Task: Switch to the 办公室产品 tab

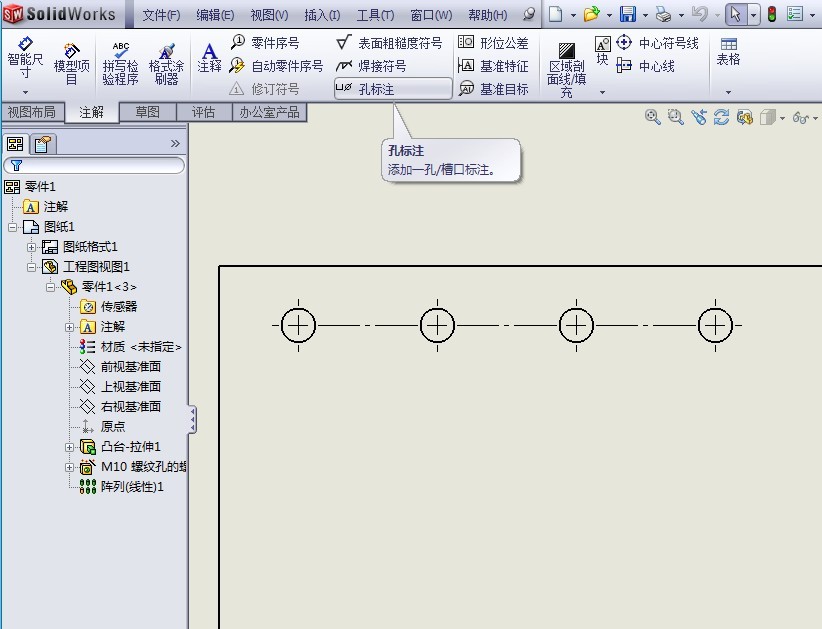Action: point(269,112)
